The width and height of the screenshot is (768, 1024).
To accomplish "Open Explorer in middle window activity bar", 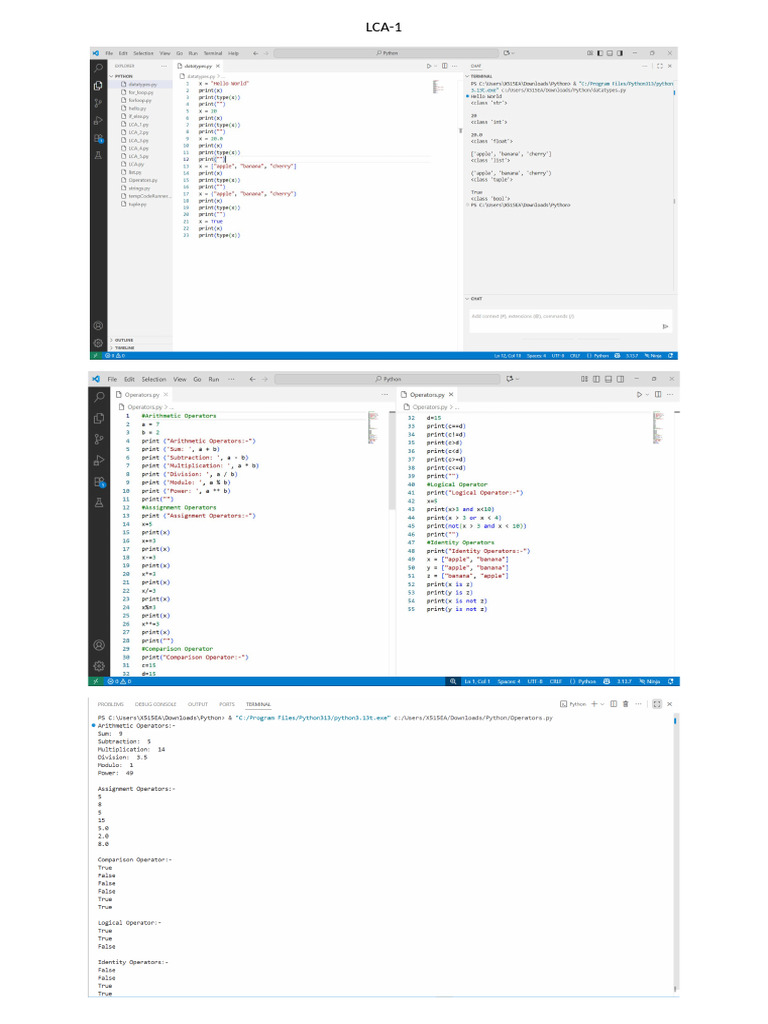I will point(99,418).
